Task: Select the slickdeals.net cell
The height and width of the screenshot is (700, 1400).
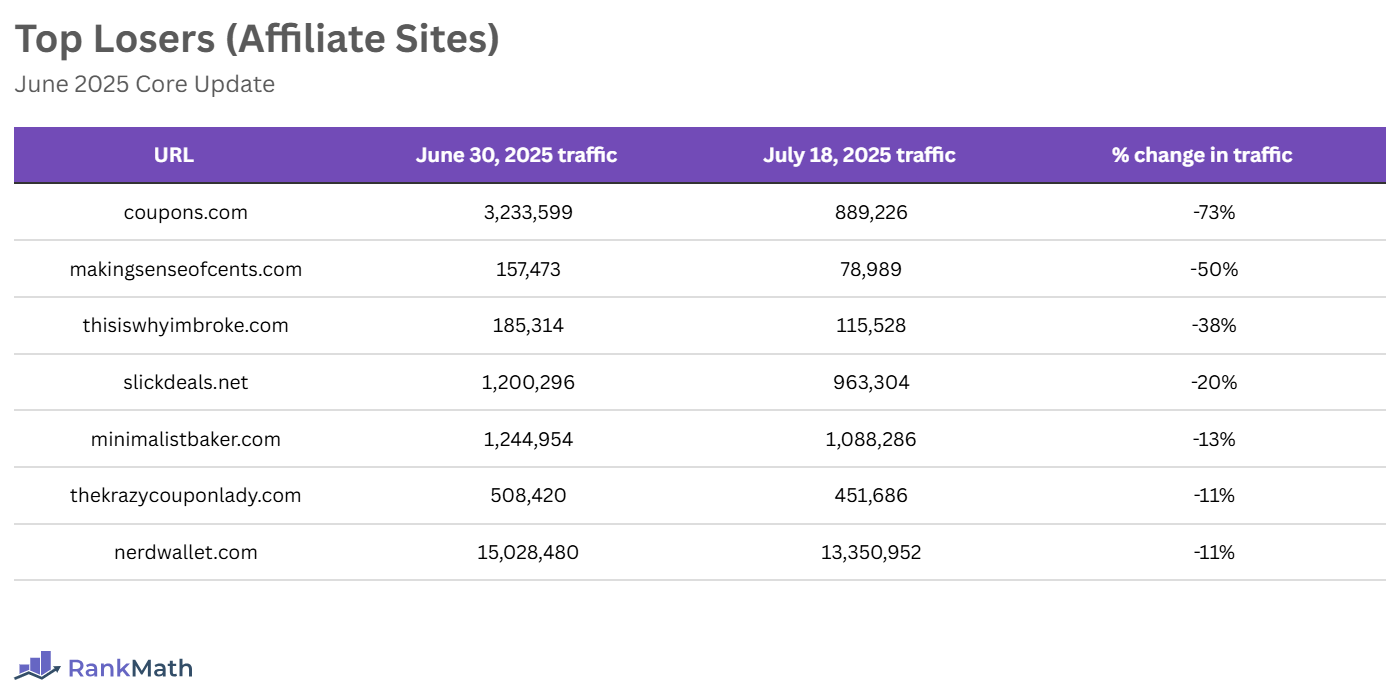Action: (186, 382)
